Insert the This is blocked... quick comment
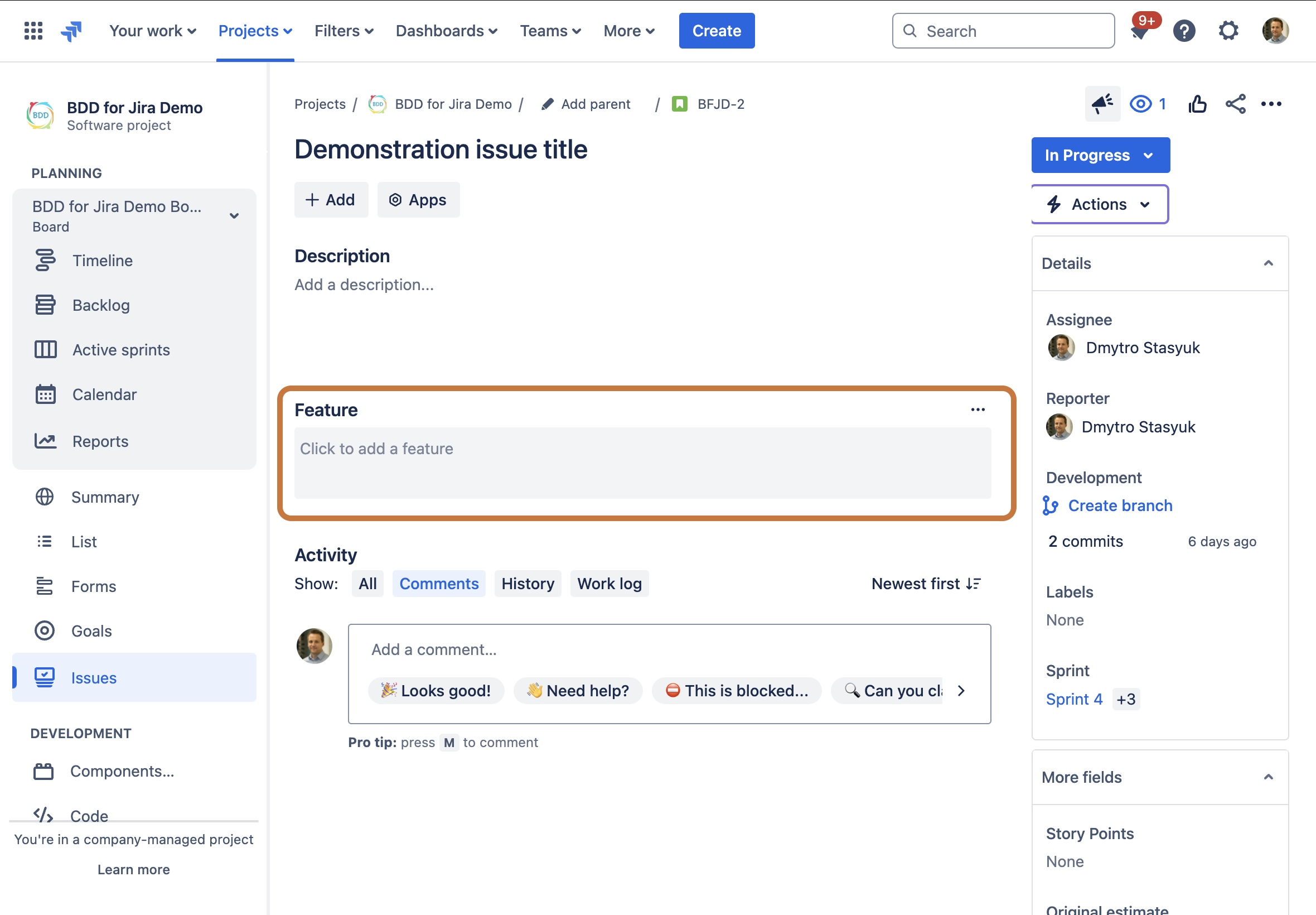This screenshot has height=915, width=1316. (736, 690)
